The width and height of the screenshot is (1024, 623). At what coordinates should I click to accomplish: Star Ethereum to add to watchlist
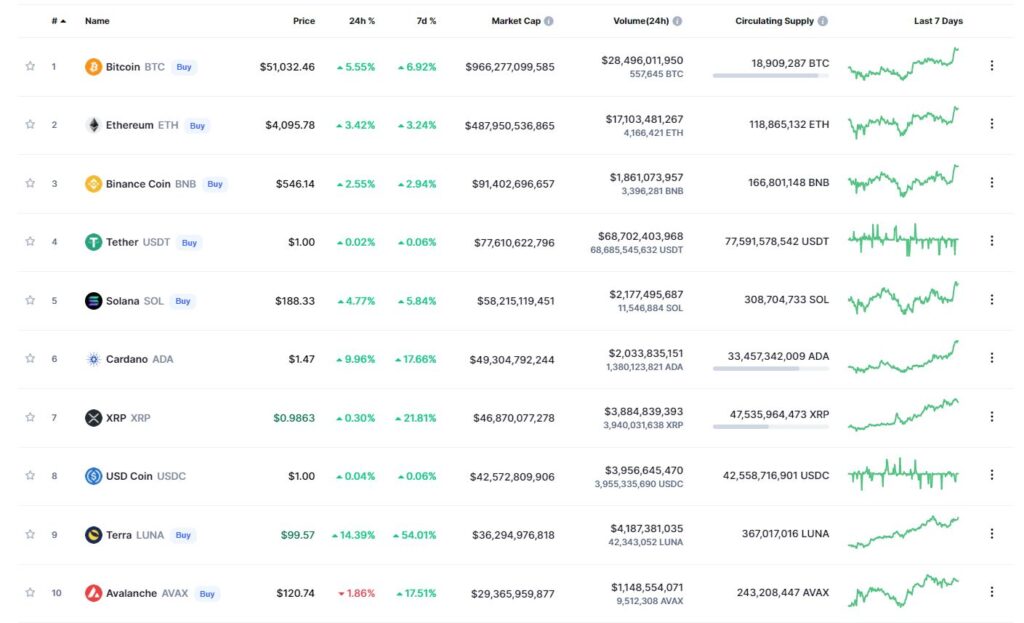pyautogui.click(x=30, y=124)
